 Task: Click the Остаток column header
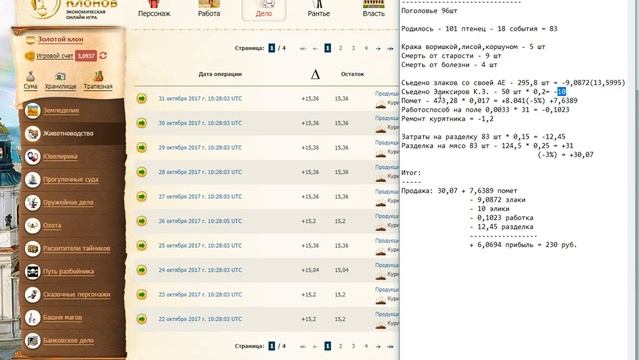(352, 74)
